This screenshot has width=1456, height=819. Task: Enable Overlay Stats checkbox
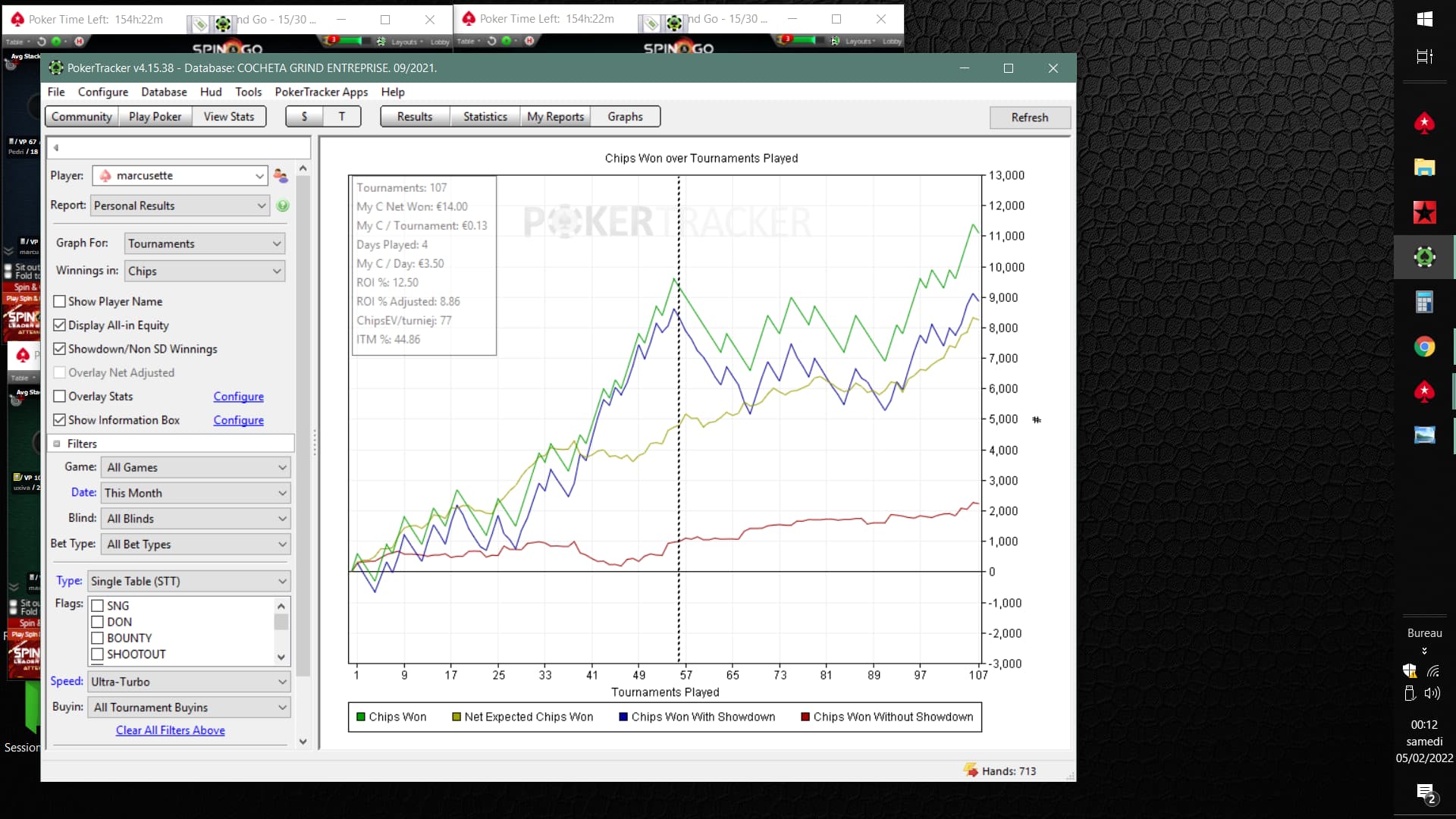pyautogui.click(x=59, y=397)
